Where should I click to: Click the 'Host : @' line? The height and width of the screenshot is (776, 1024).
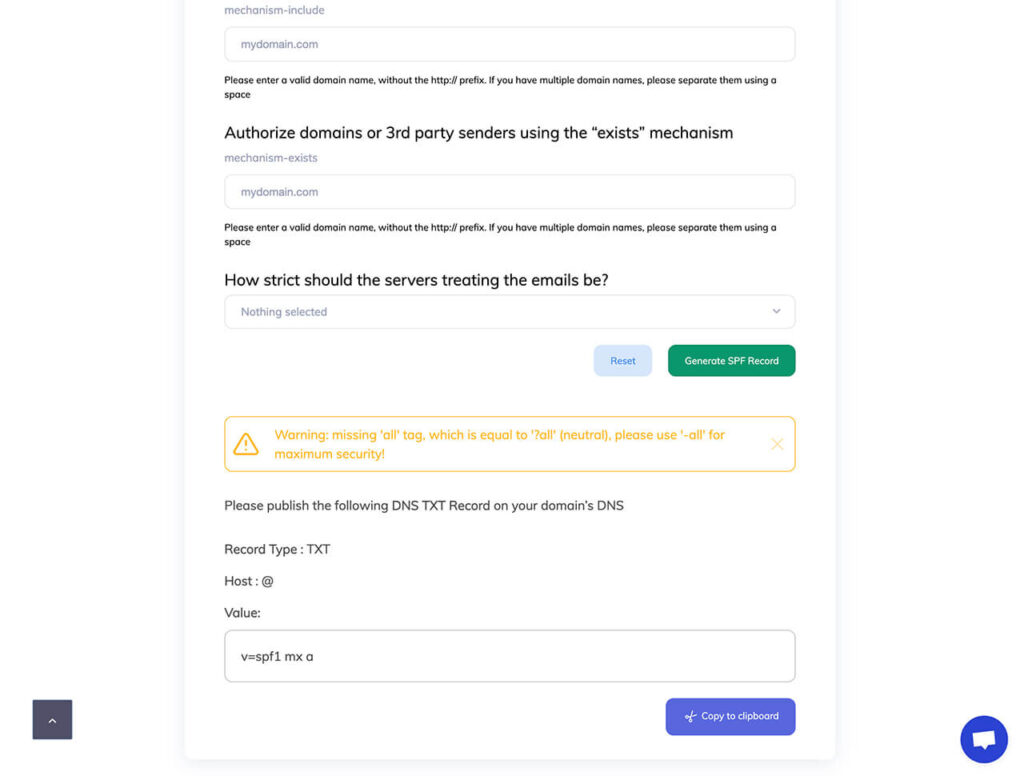(249, 581)
